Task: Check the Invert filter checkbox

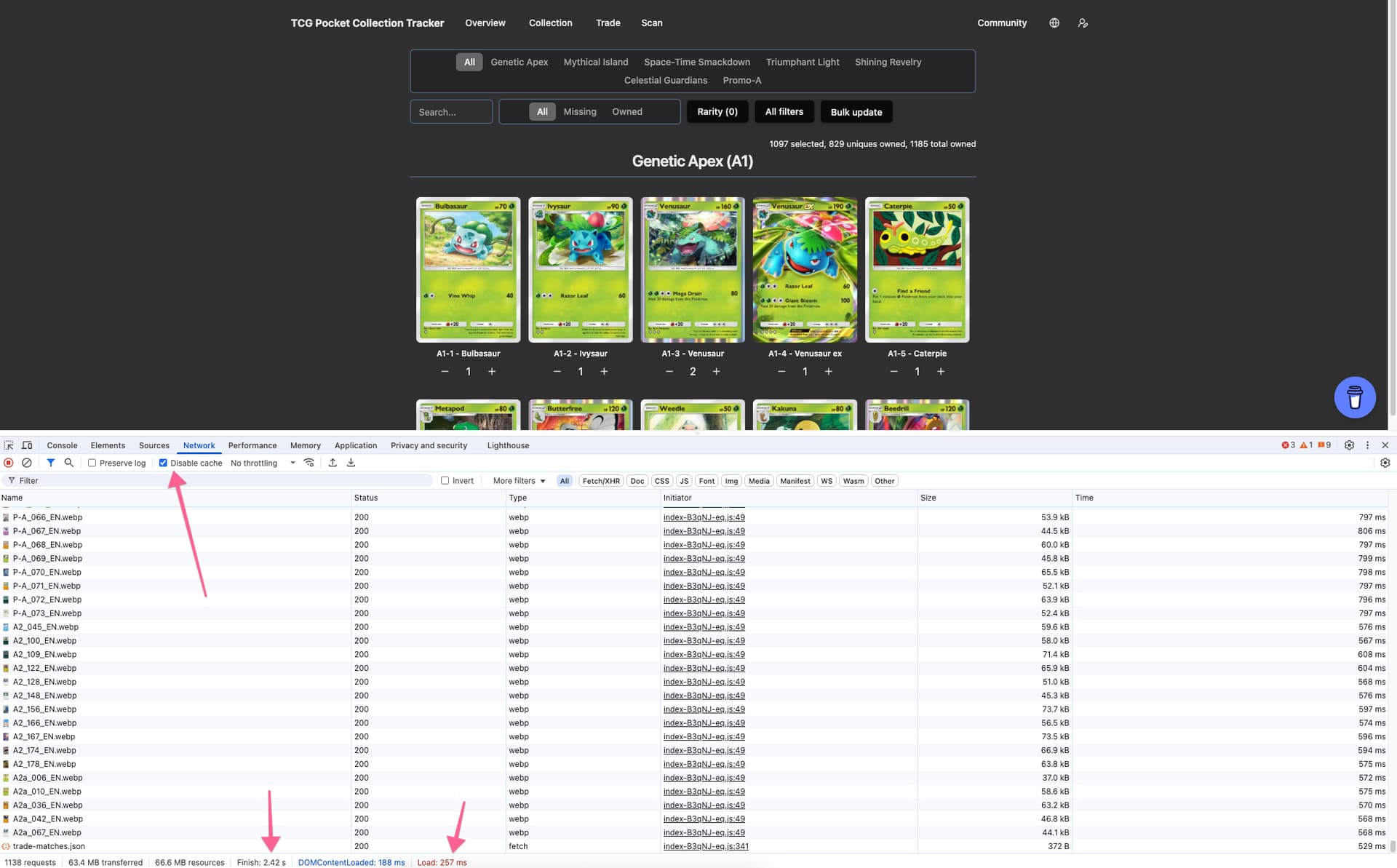Action: tap(445, 481)
